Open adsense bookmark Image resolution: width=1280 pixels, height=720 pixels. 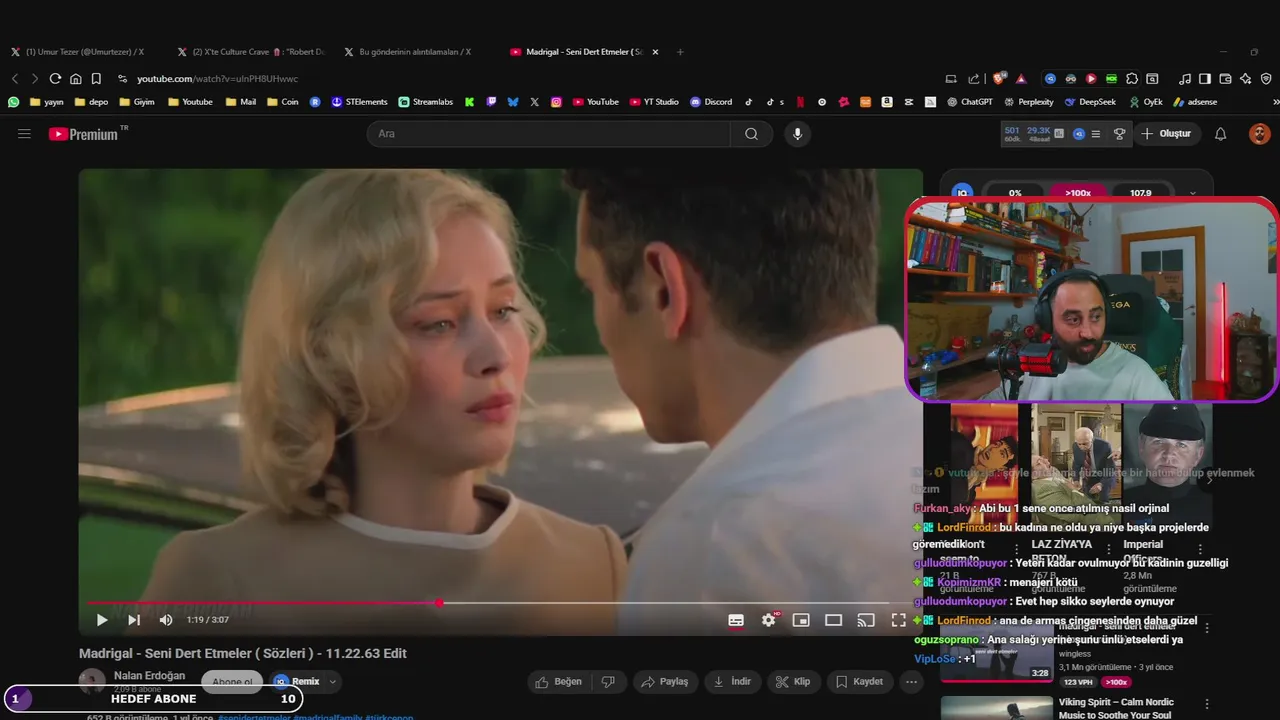tap(1195, 102)
